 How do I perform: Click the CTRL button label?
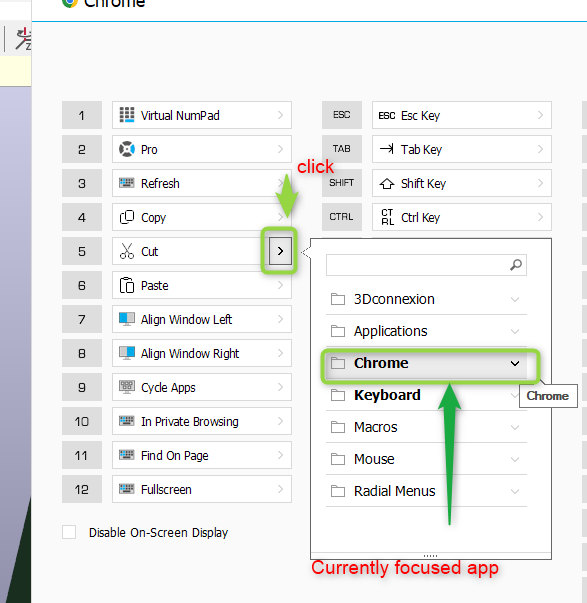[342, 217]
